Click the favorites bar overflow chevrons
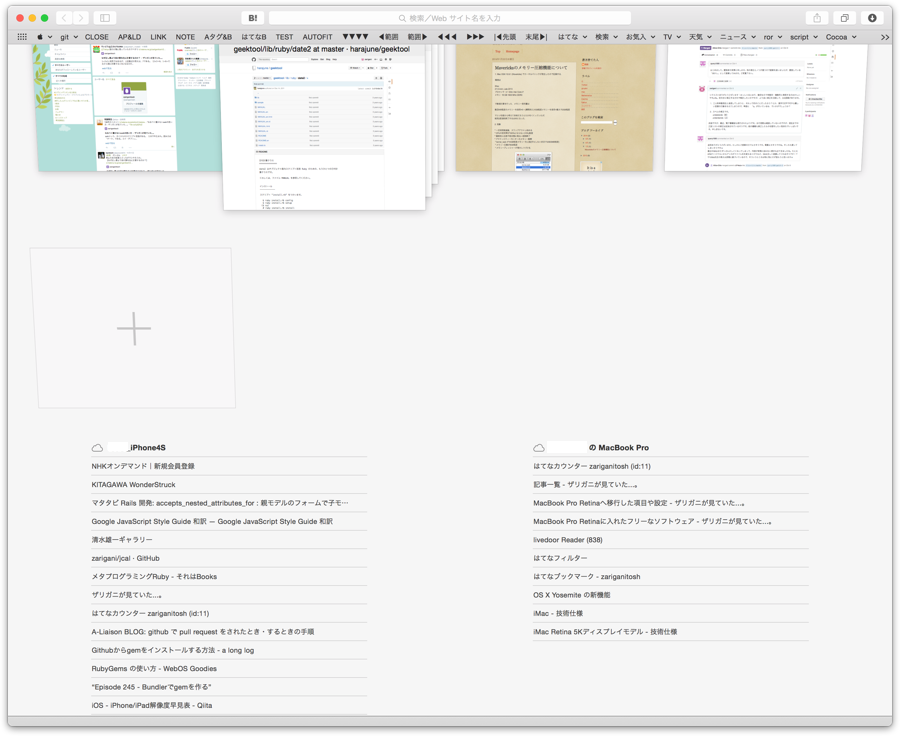Viewport: 900px width, 736px height. 885,37
